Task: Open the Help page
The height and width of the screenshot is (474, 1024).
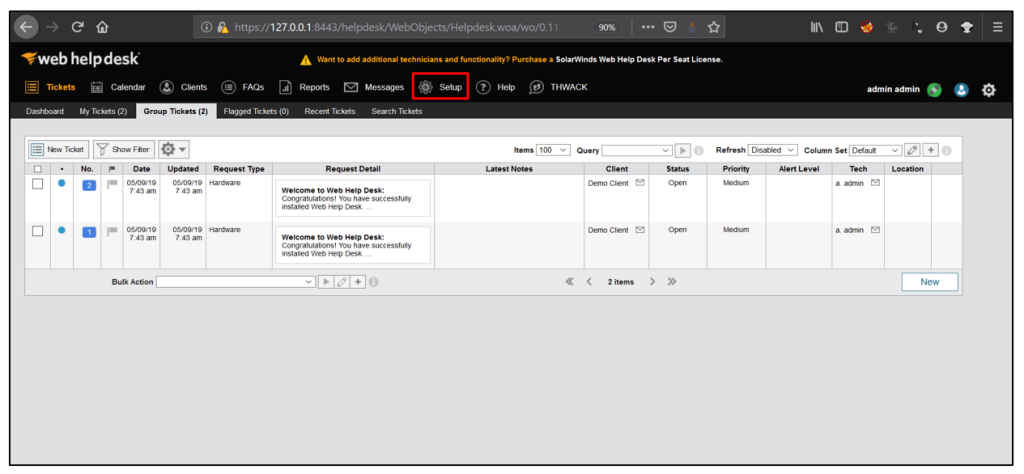Action: coord(496,87)
